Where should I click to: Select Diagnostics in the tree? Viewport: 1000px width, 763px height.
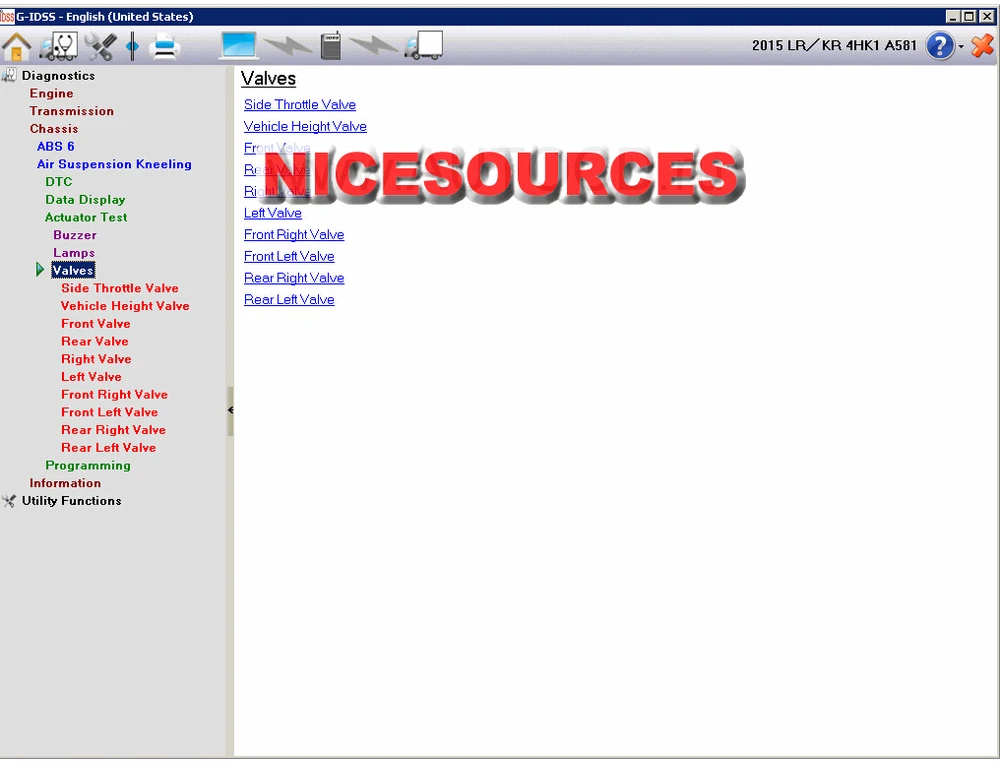(58, 75)
